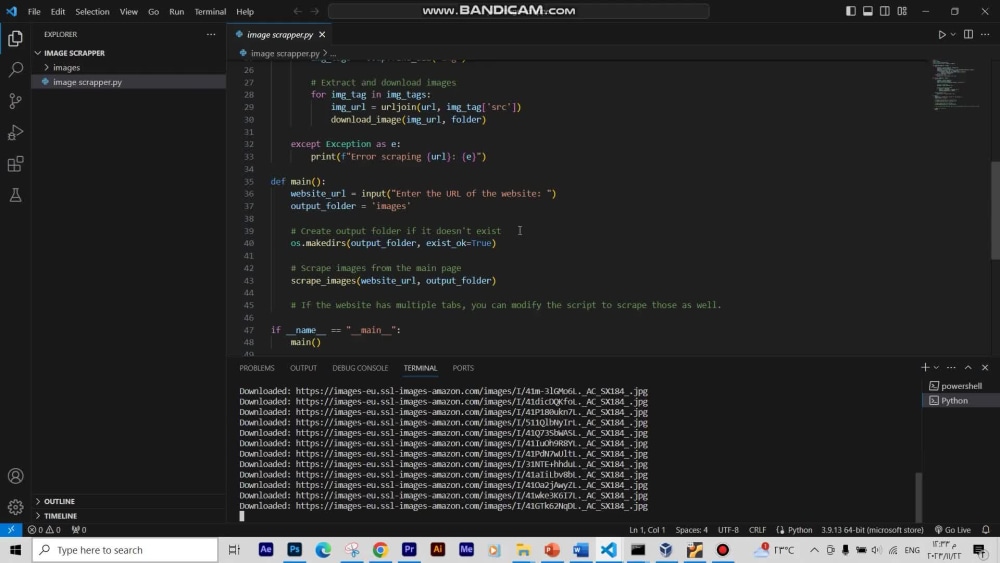Expand the OUTLINE section

(59, 501)
